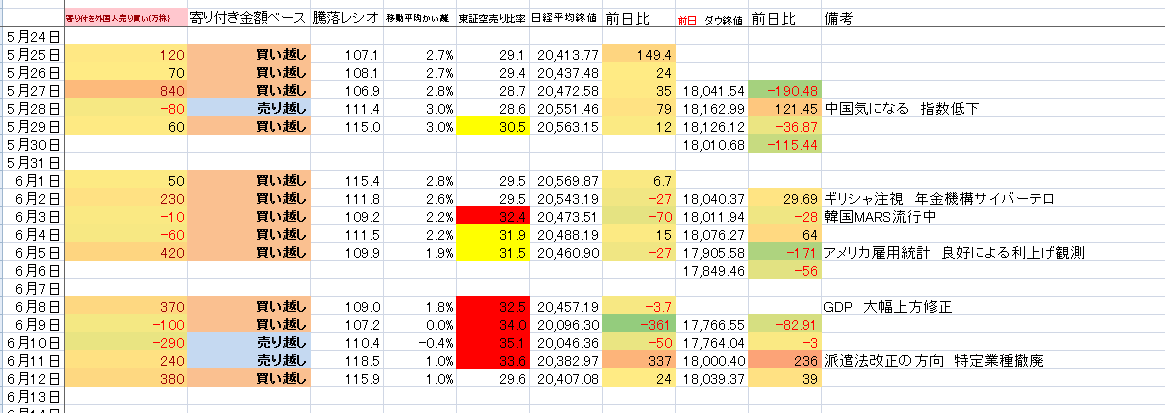Select the 東証空売り比率 column header
The height and width of the screenshot is (413, 1165).
[x=493, y=20]
